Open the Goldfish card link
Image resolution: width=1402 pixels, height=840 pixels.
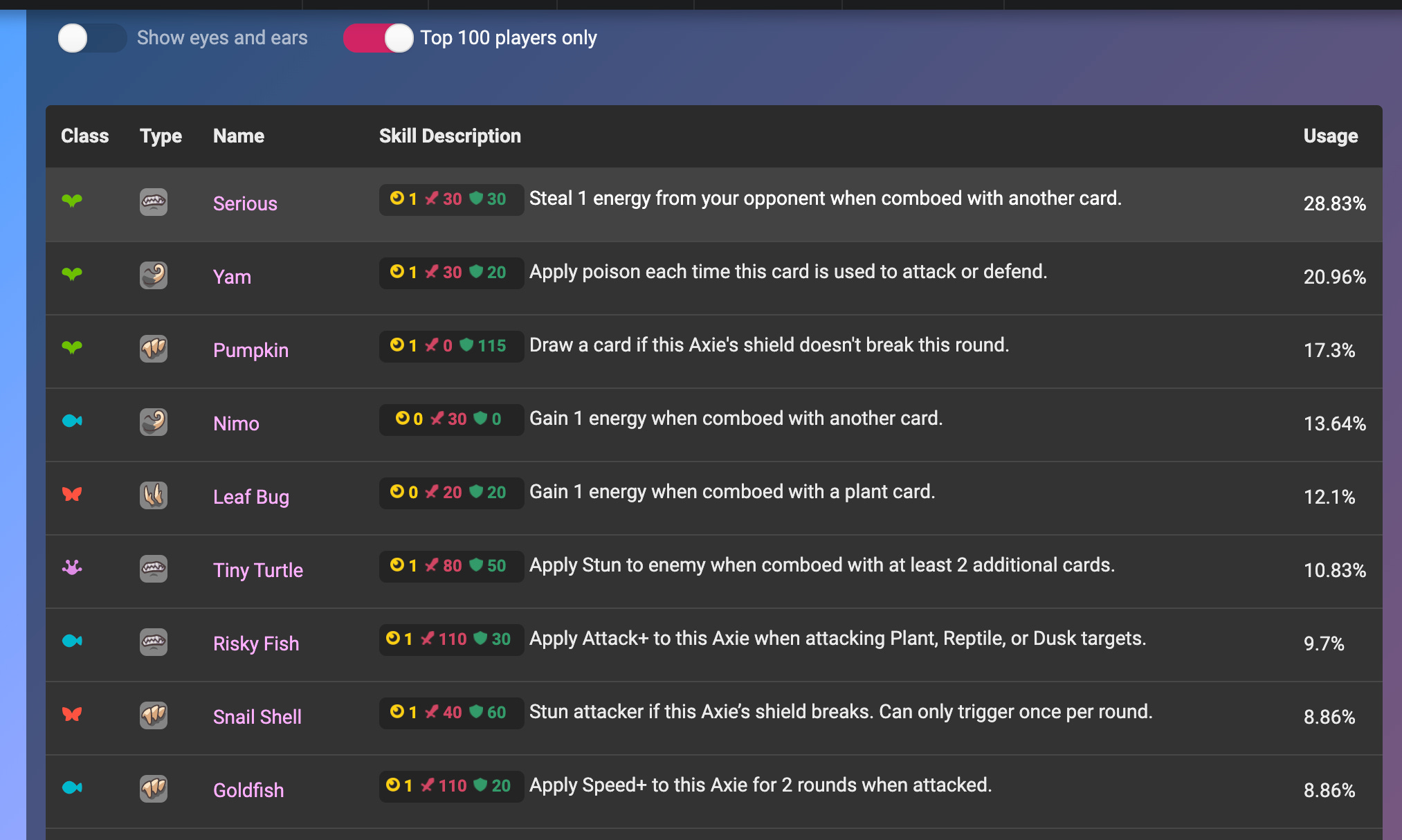click(248, 790)
